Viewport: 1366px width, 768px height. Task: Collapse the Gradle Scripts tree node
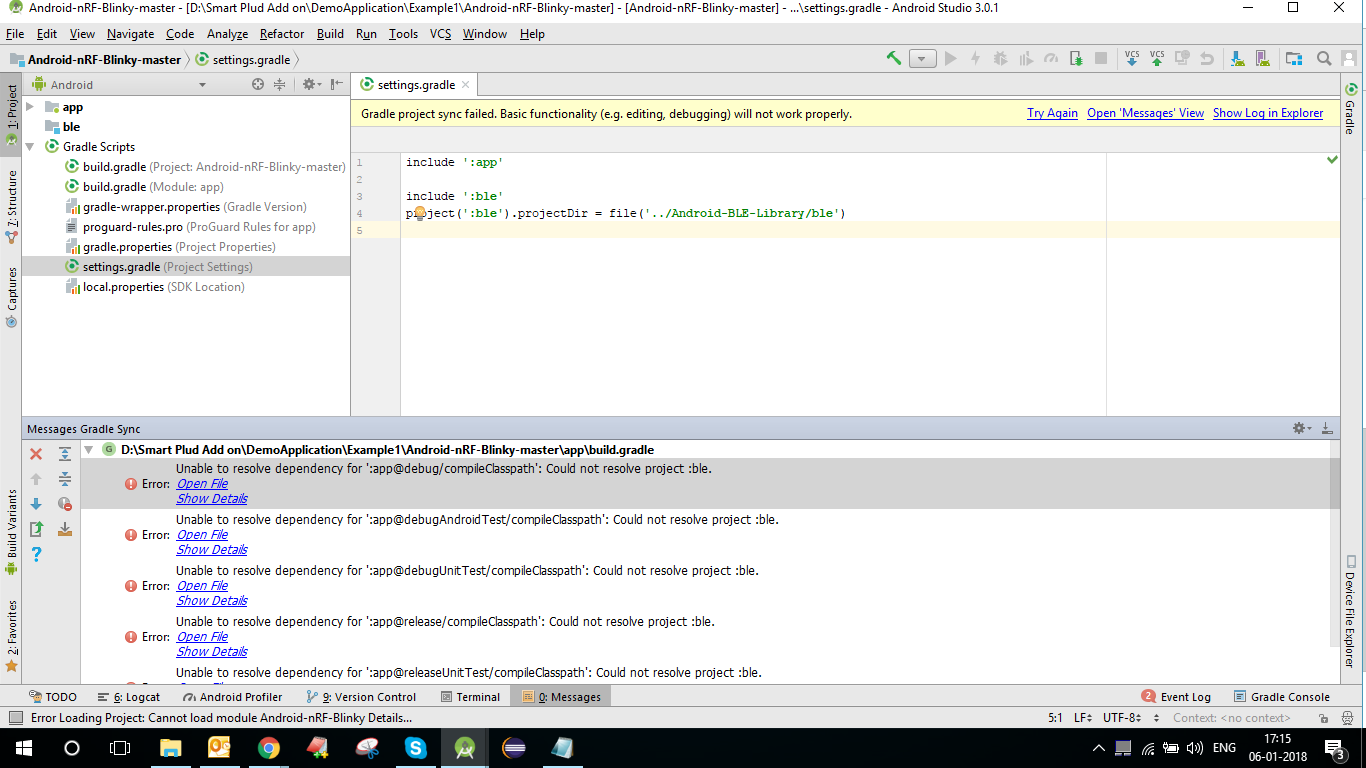(30, 146)
